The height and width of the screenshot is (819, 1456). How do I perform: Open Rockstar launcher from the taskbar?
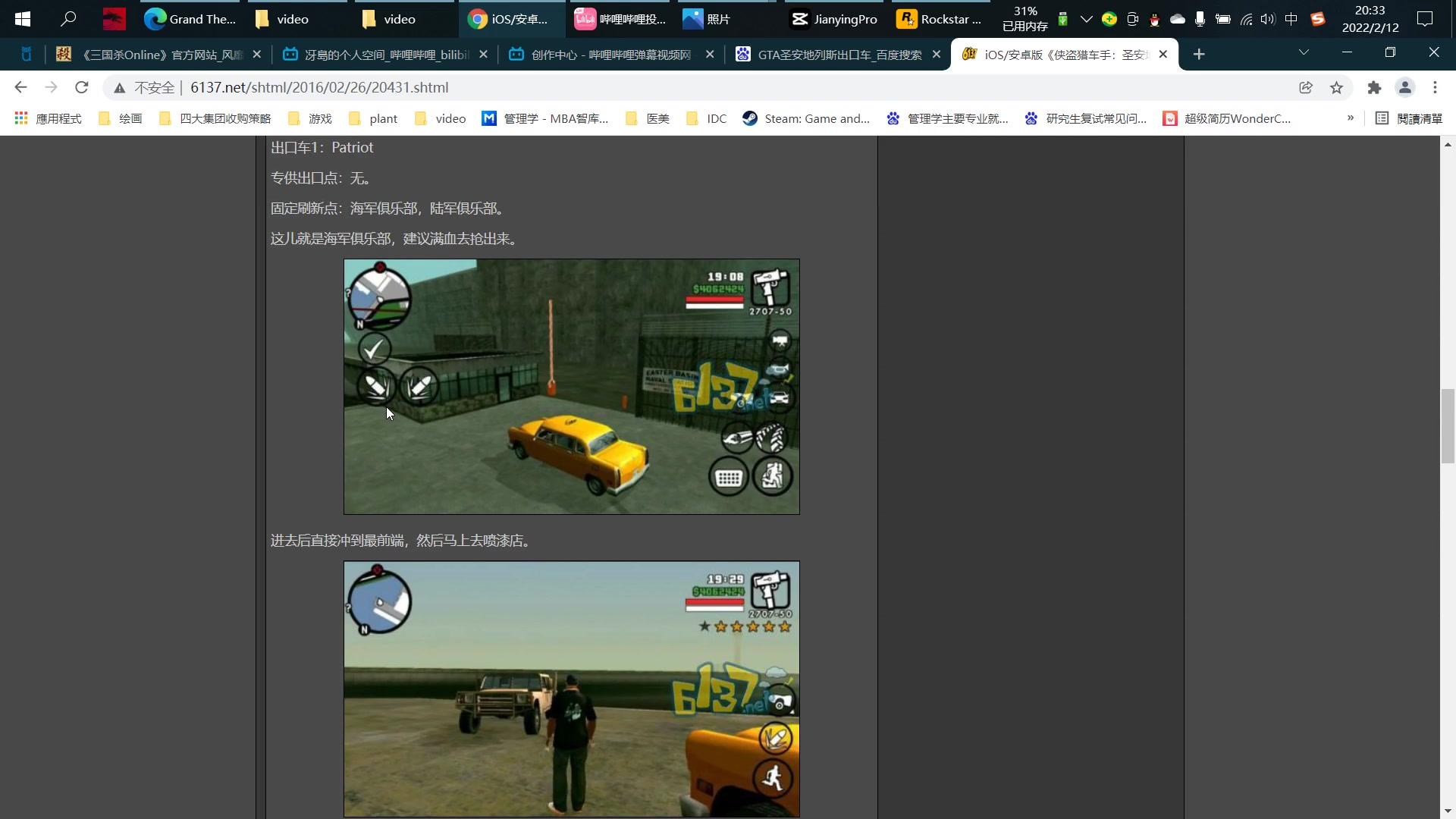tap(939, 19)
